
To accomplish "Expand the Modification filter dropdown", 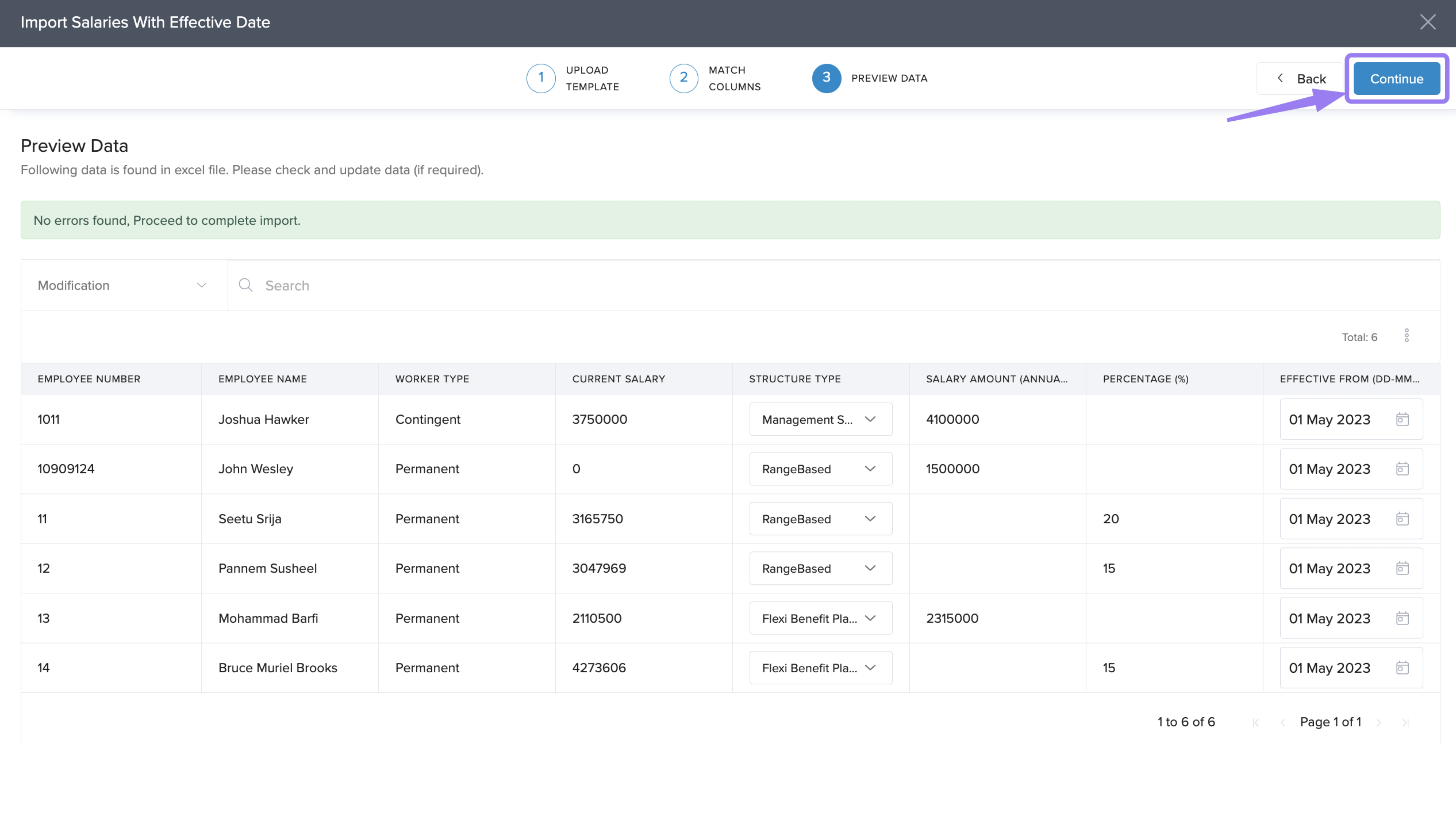I will click(123, 285).
